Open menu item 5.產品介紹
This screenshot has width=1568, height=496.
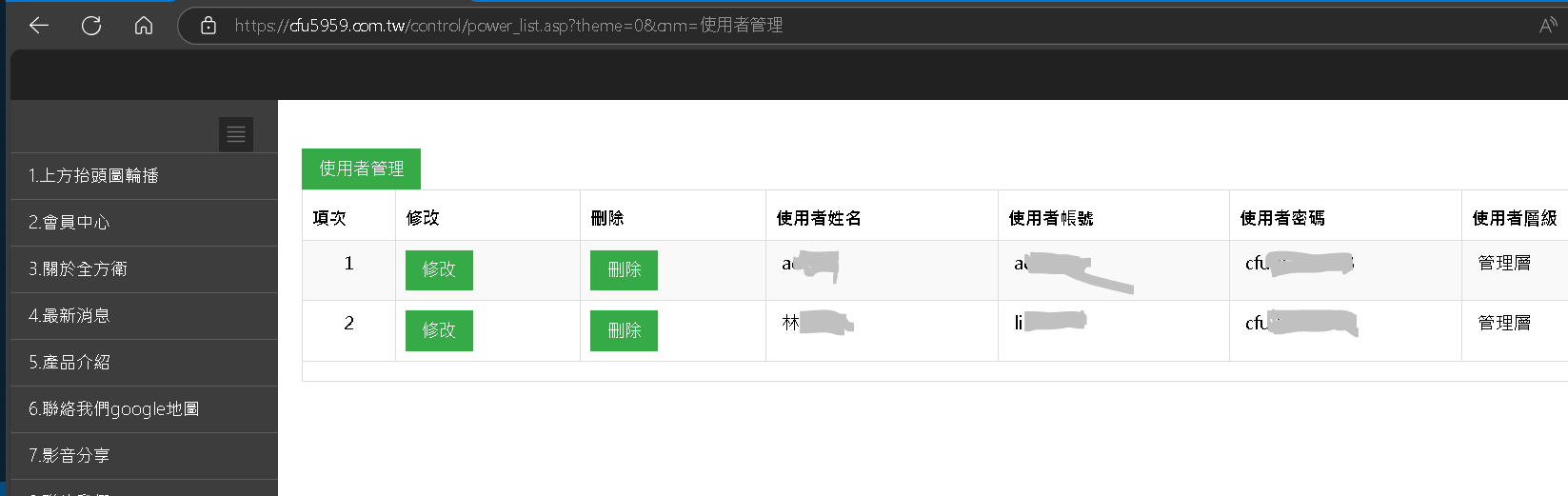(144, 363)
